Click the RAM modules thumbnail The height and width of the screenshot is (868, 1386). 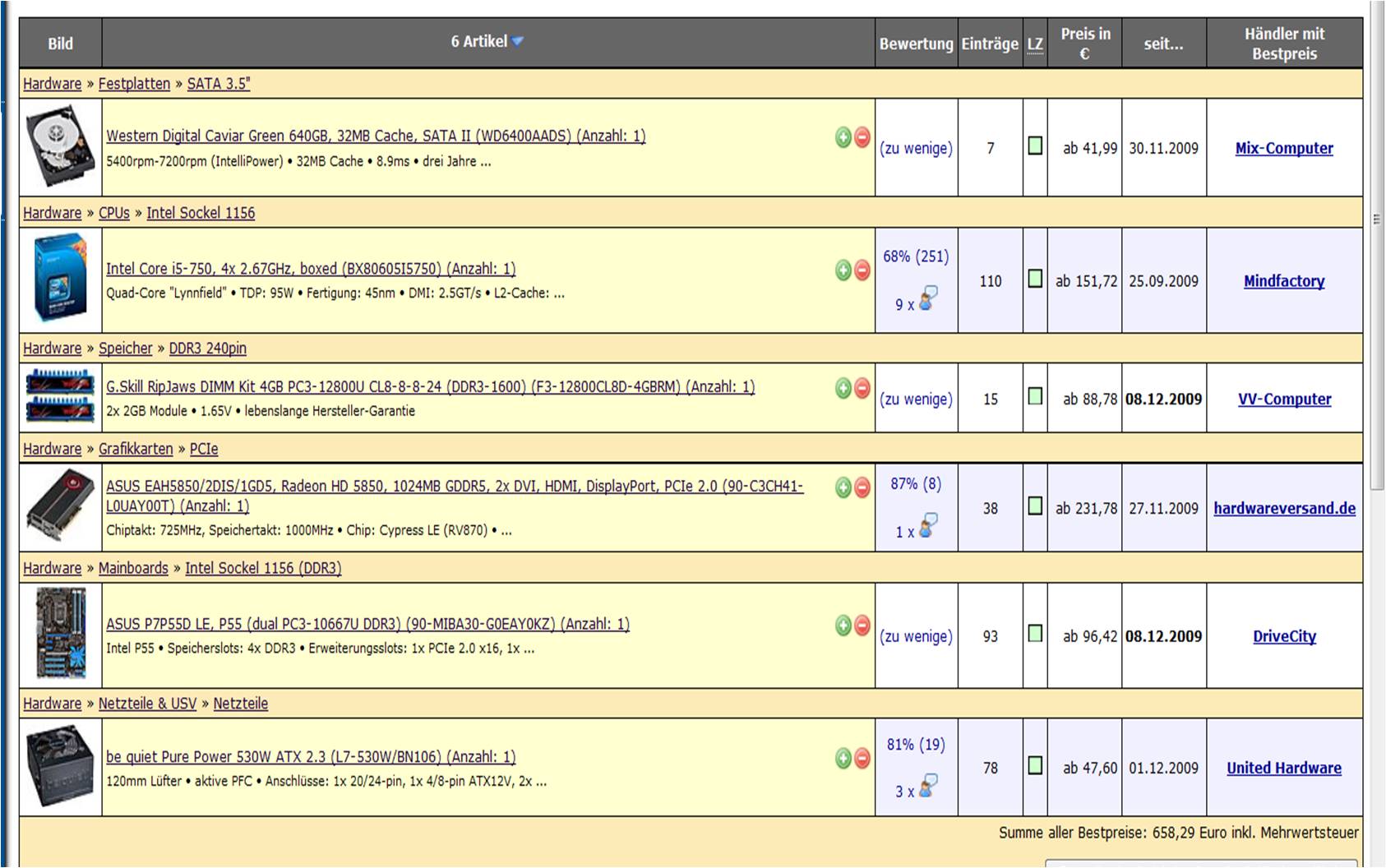tap(60, 396)
